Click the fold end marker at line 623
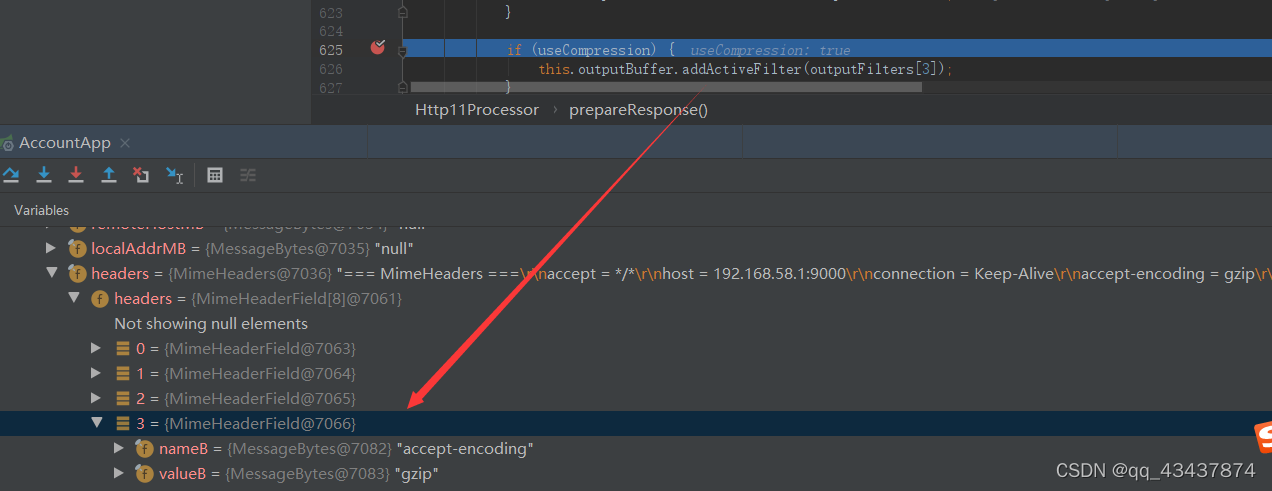 click(403, 12)
